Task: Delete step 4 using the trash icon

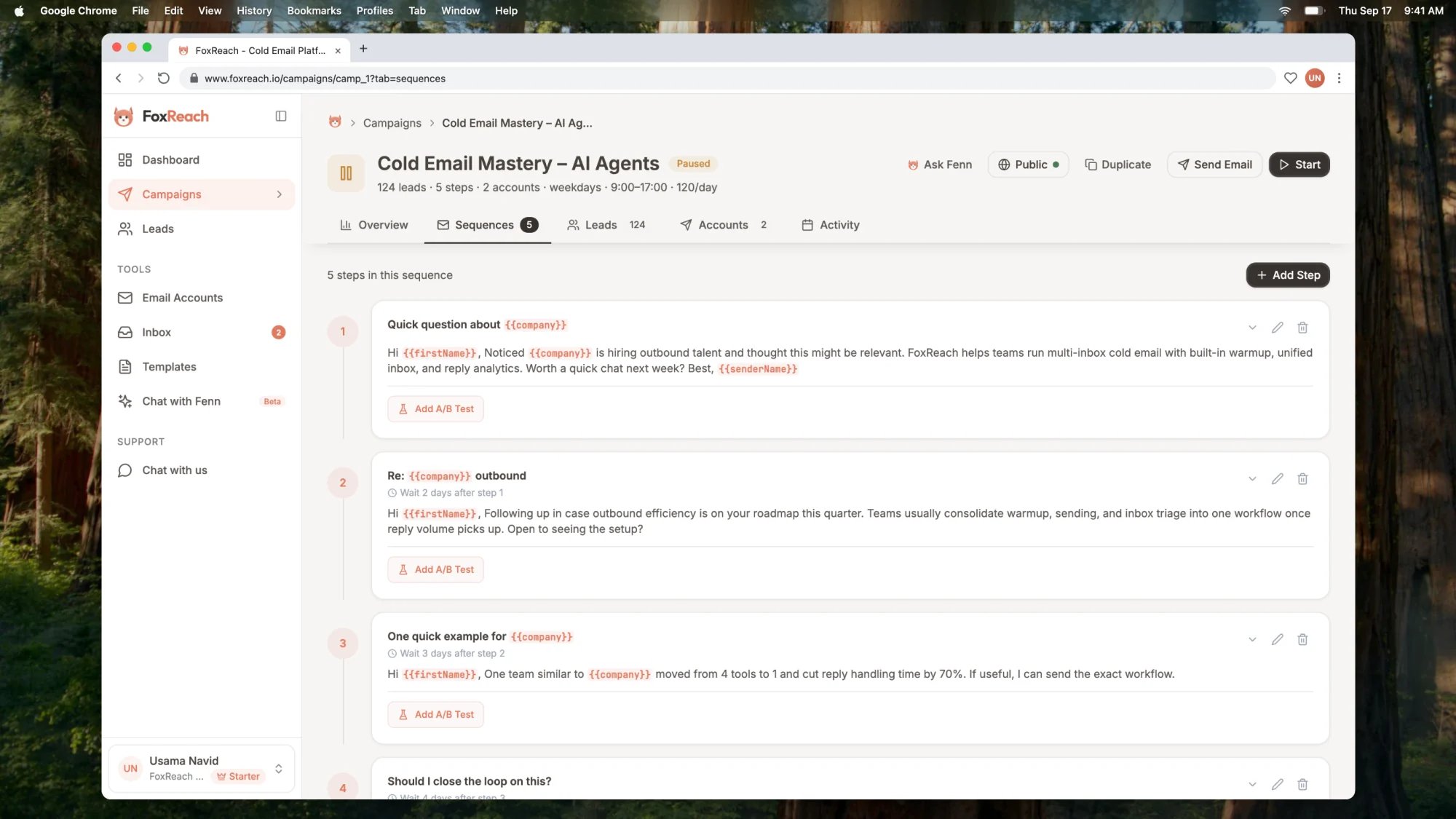Action: 1302,785
